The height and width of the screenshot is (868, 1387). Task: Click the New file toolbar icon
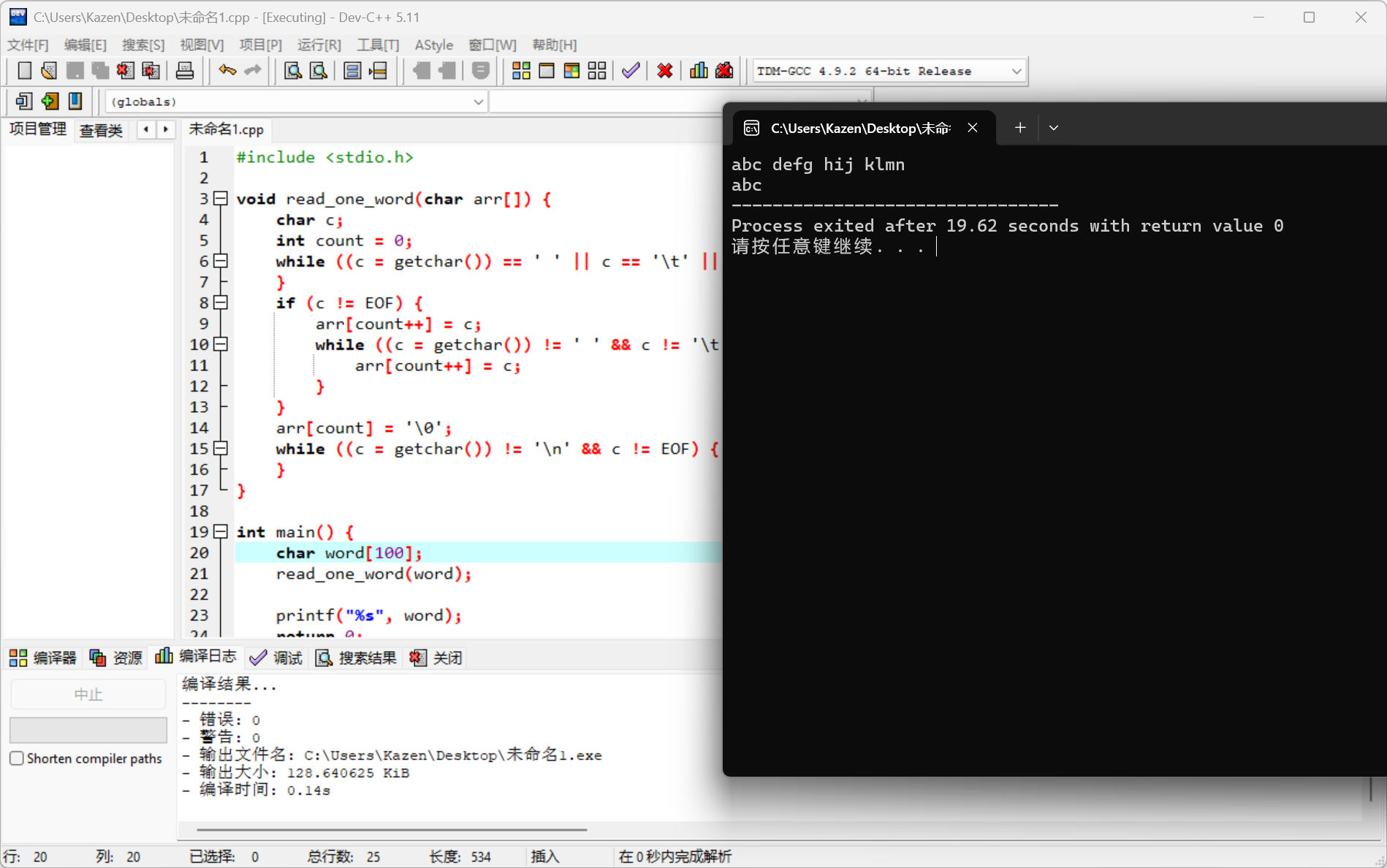[24, 71]
